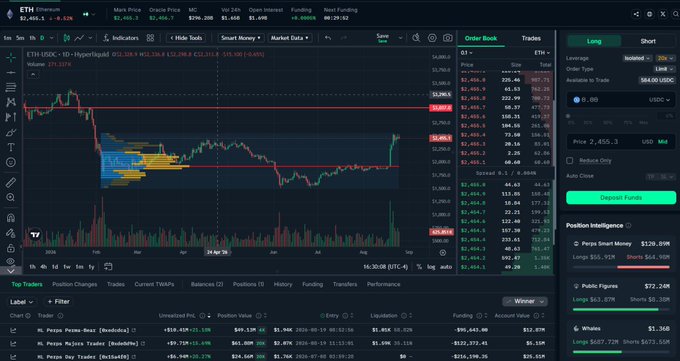
Task: Switch to the Order Book tab
Action: pos(481,38)
